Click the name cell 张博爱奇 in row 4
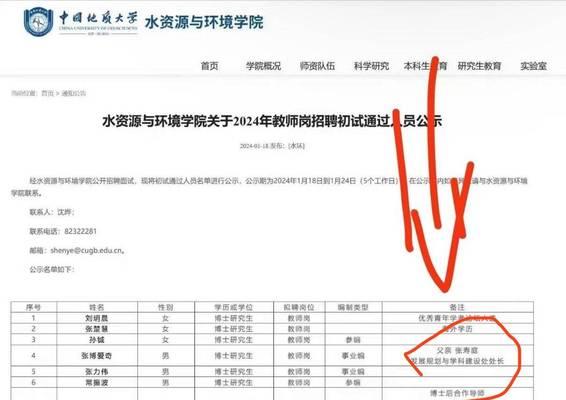Viewport: 566px width, 400px height. (x=97, y=356)
